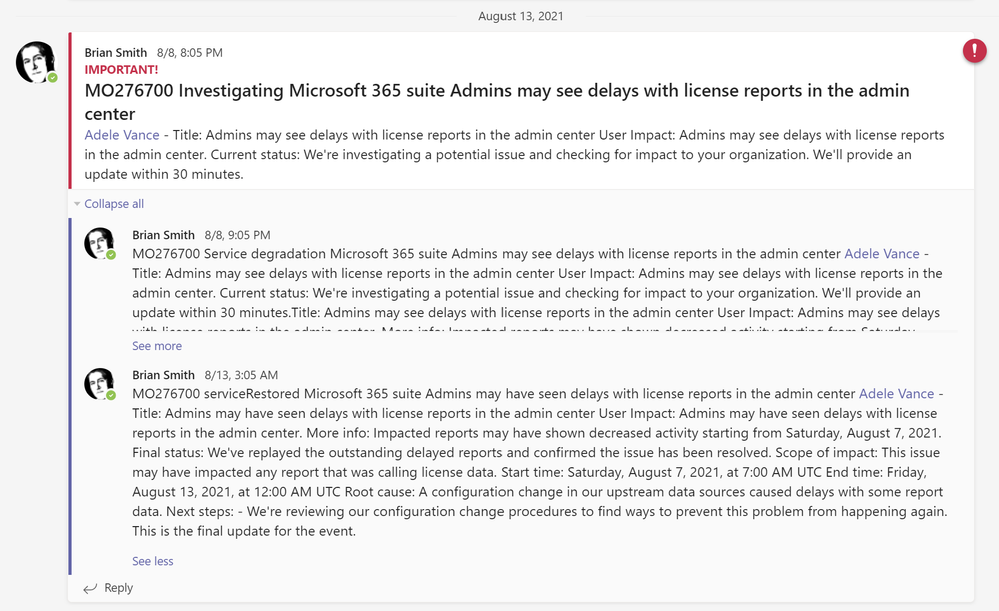
Task: Collapse all replies in the thread
Action: (x=113, y=204)
